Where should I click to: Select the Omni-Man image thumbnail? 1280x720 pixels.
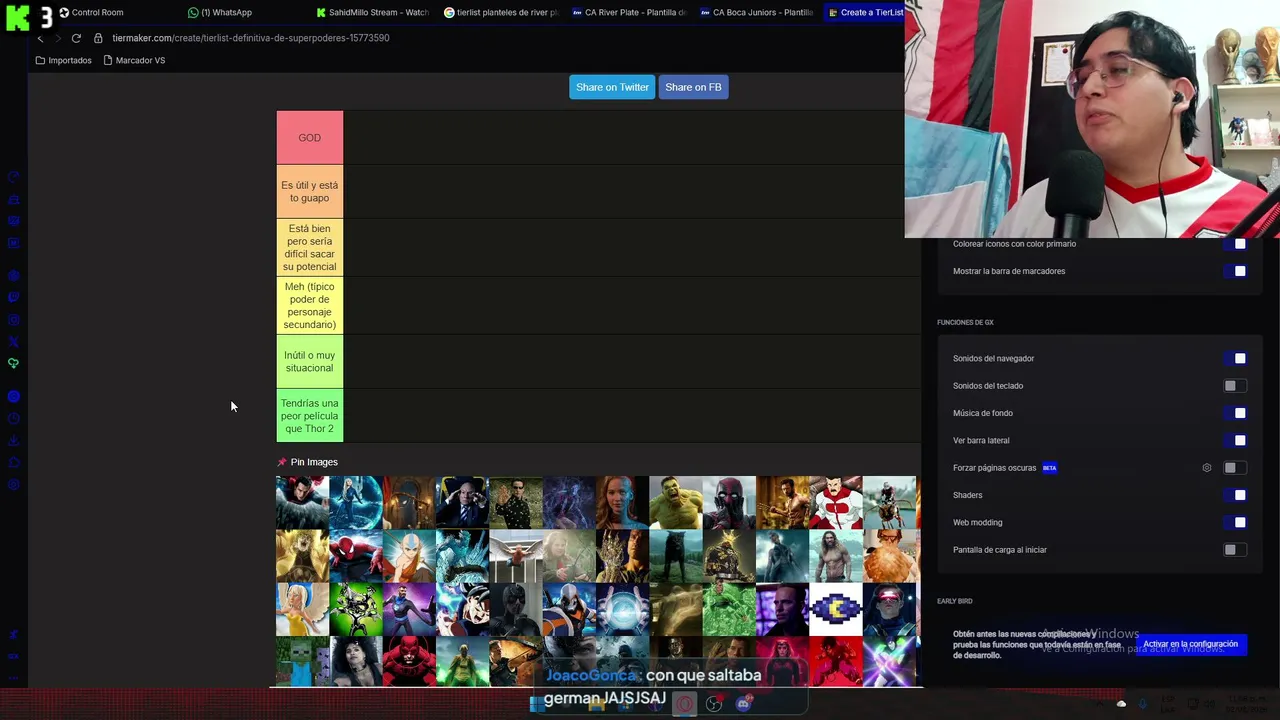(836, 502)
